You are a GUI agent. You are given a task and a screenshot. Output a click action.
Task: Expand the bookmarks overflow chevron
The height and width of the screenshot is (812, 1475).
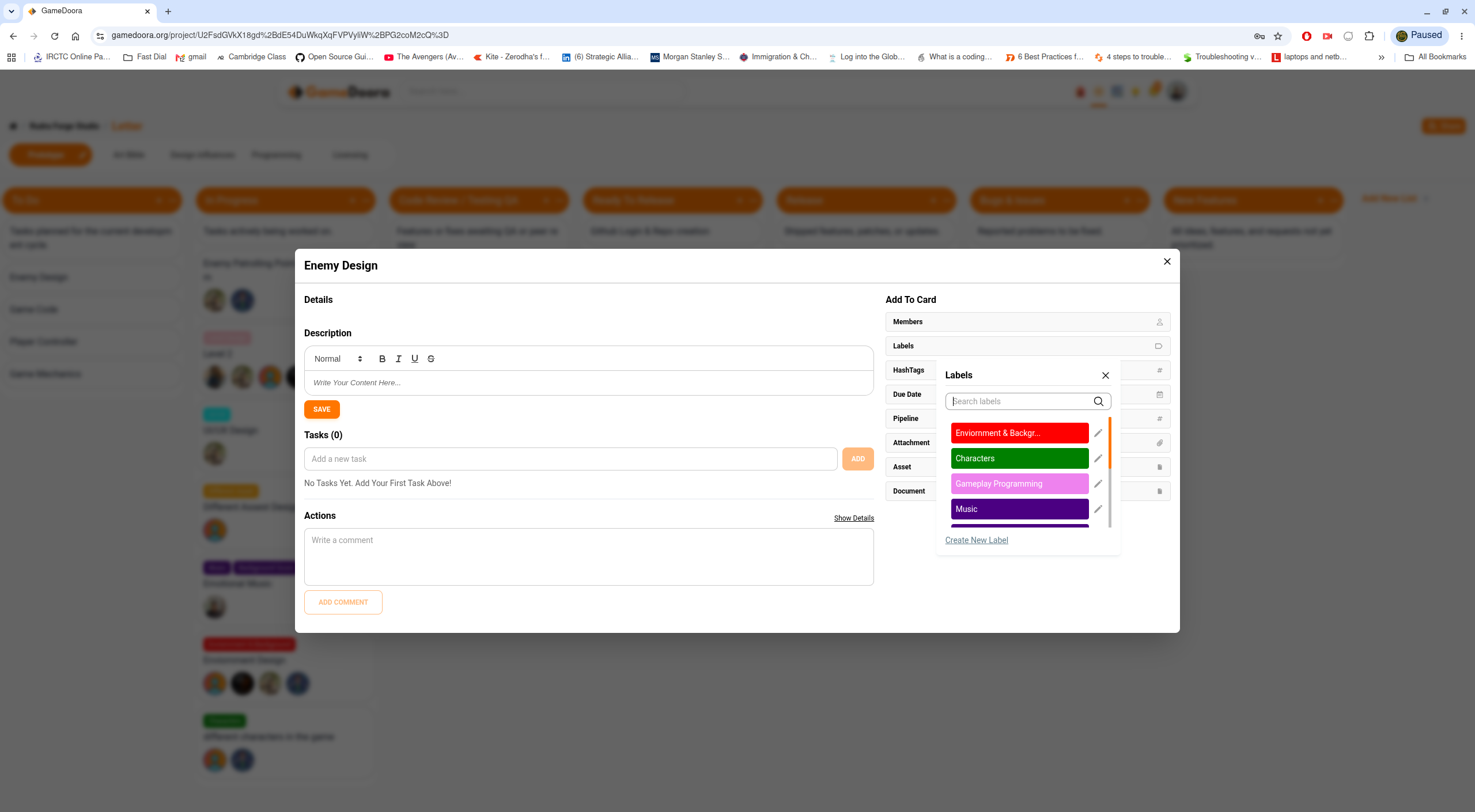[x=1381, y=57]
